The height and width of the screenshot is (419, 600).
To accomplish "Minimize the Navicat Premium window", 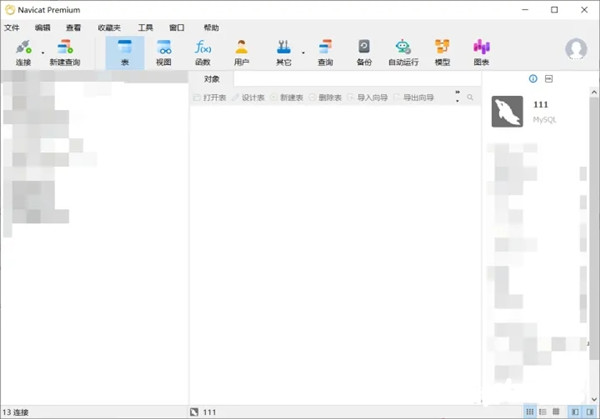I will [x=525, y=10].
